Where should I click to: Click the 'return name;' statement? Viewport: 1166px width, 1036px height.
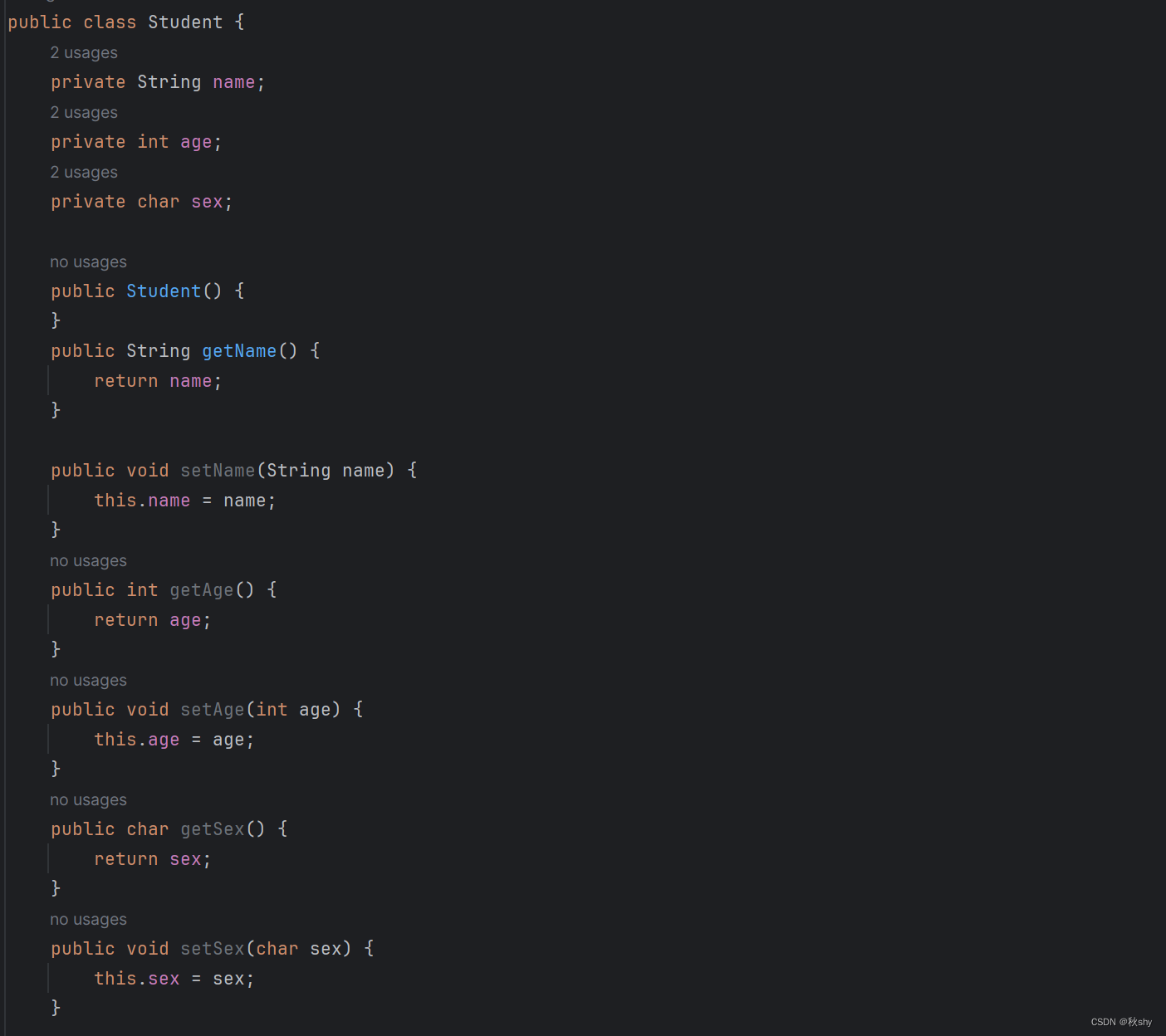[x=158, y=381]
